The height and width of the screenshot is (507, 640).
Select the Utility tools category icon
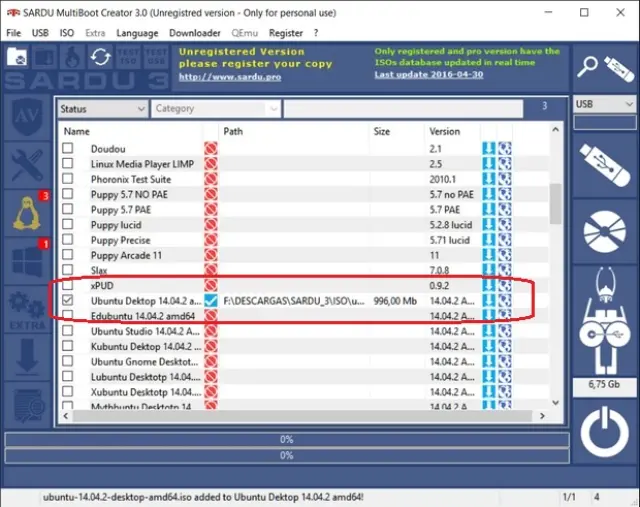26,164
